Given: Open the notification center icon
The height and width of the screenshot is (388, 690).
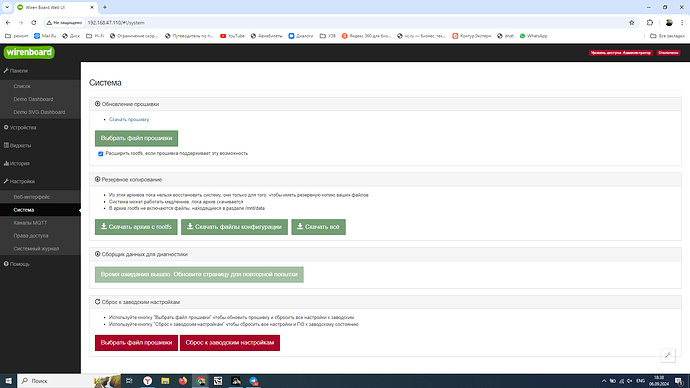Looking at the screenshot, I should pyautogui.click(x=679, y=381).
